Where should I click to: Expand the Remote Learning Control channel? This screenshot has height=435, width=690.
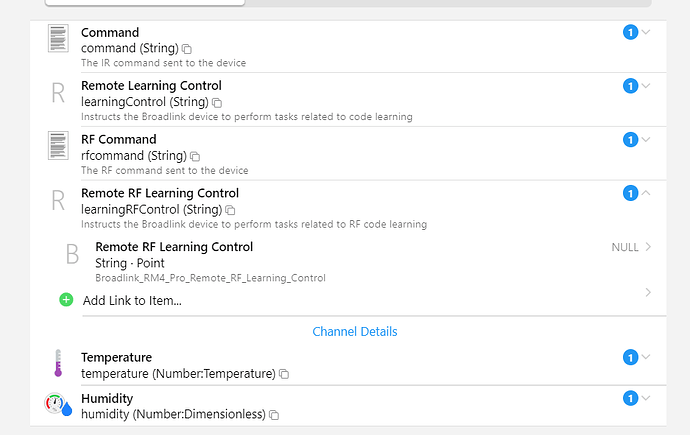(646, 86)
